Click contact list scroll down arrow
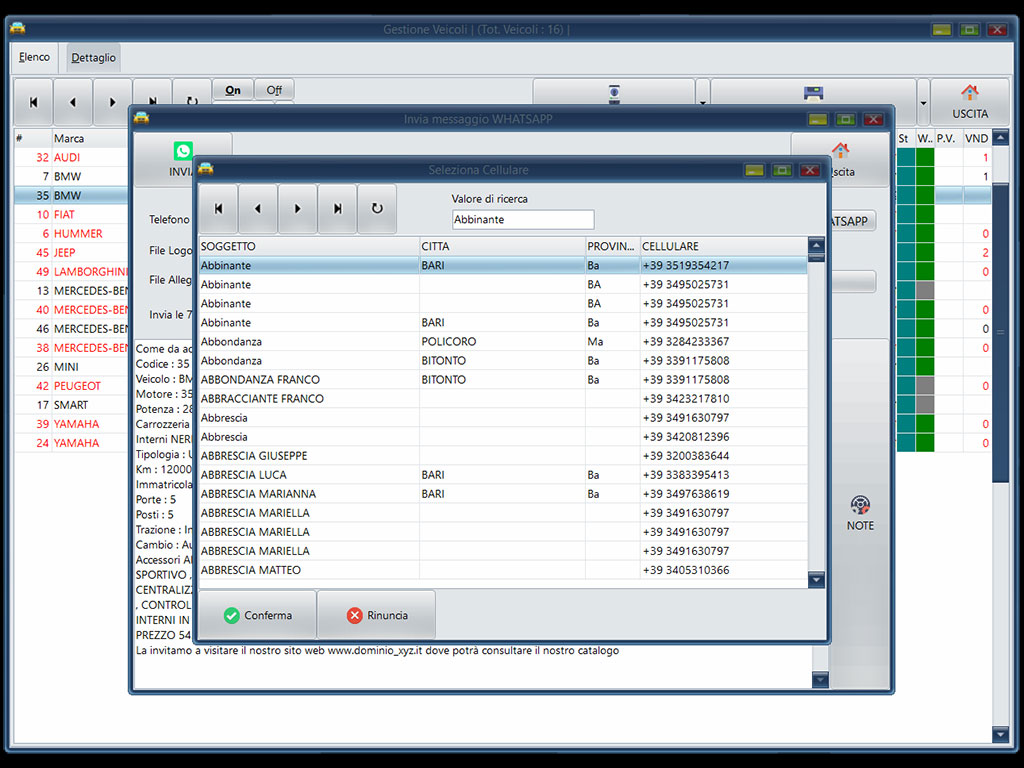This screenshot has width=1024, height=768. tap(816, 579)
